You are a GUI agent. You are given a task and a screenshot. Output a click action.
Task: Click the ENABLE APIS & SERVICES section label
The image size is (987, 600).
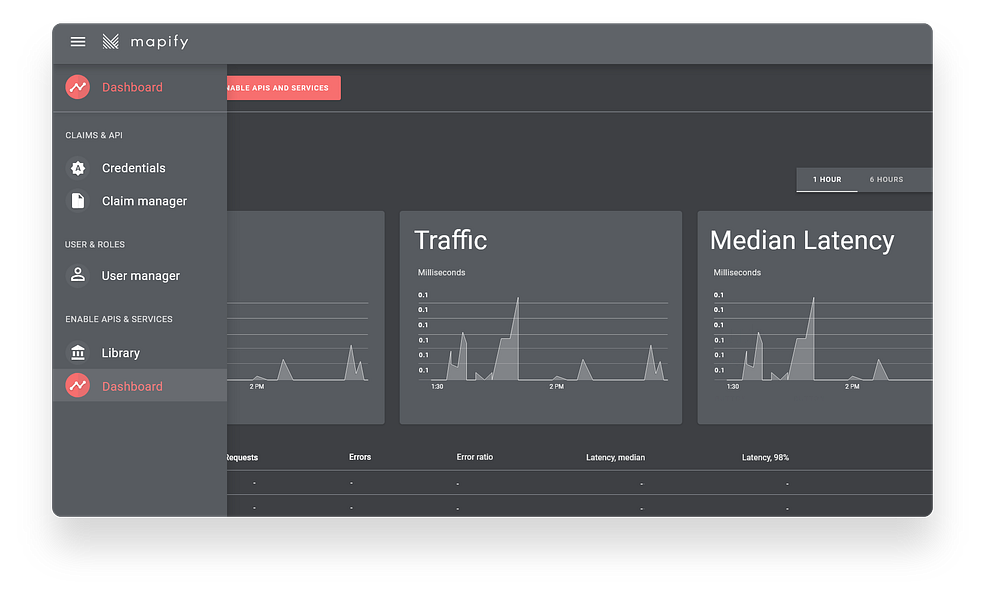coord(119,319)
